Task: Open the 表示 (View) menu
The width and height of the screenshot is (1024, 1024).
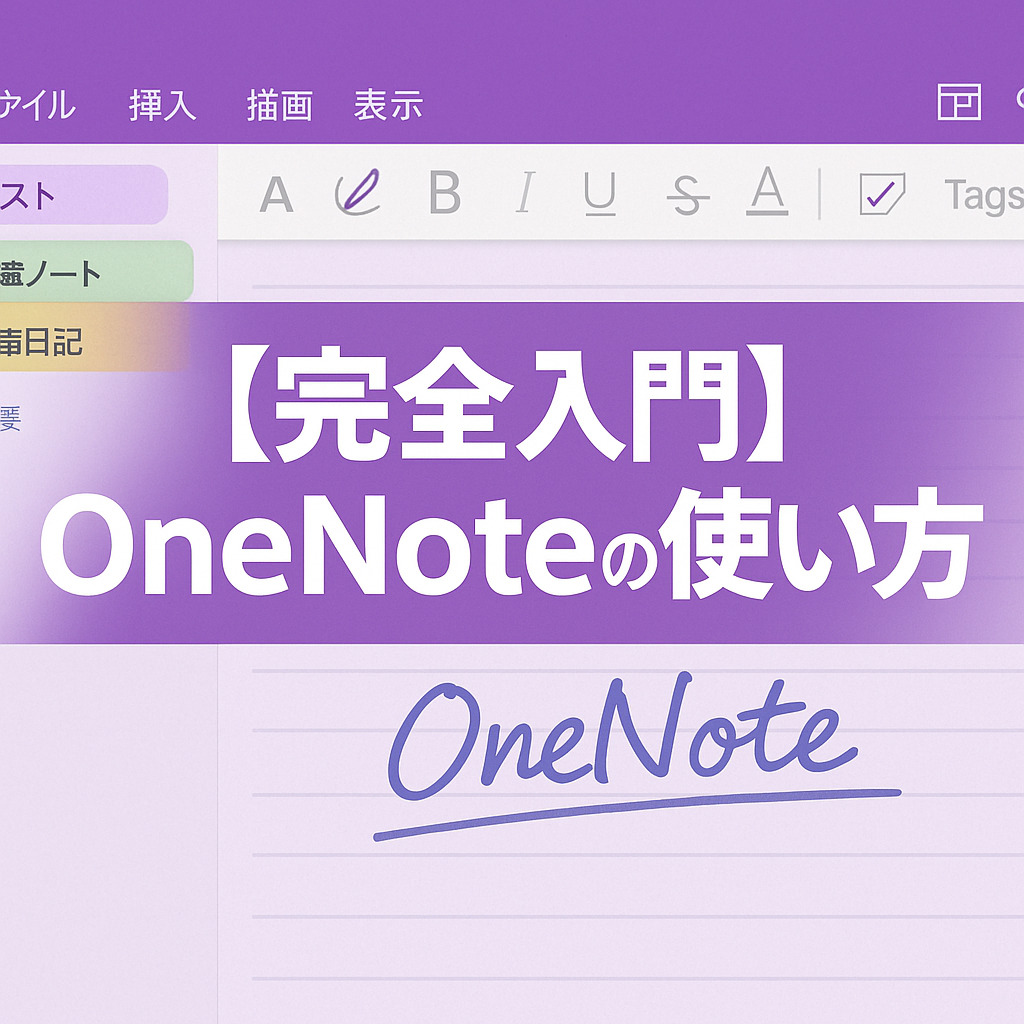Action: [389, 105]
